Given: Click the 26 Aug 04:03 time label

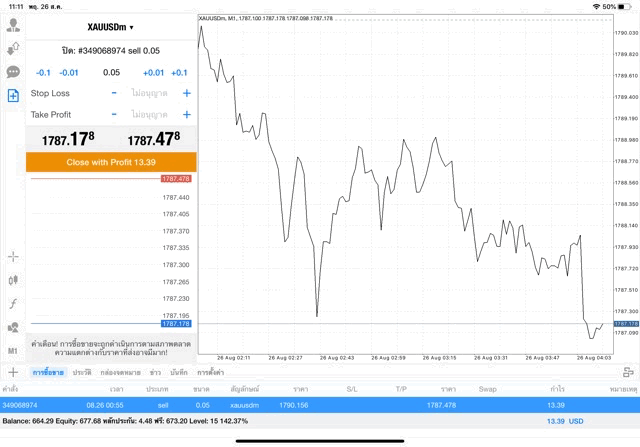Looking at the screenshot, I should (x=594, y=358).
